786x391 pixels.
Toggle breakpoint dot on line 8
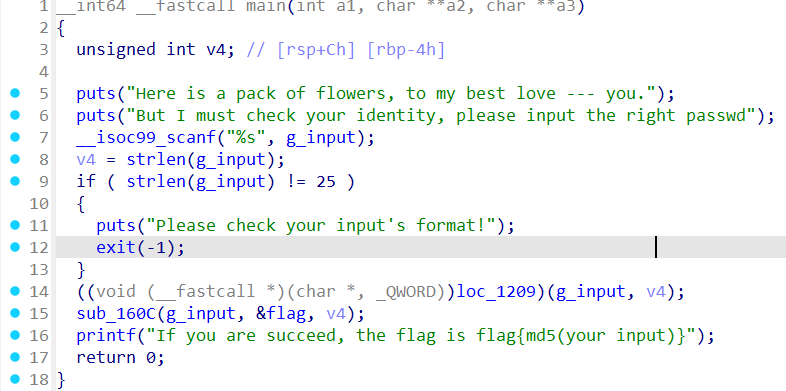click(x=15, y=159)
